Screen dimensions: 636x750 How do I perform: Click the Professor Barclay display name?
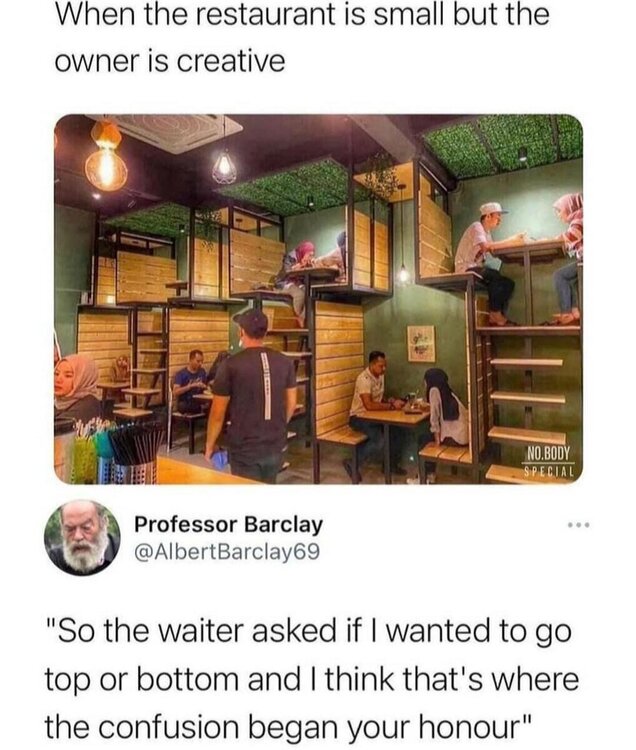[x=228, y=524]
